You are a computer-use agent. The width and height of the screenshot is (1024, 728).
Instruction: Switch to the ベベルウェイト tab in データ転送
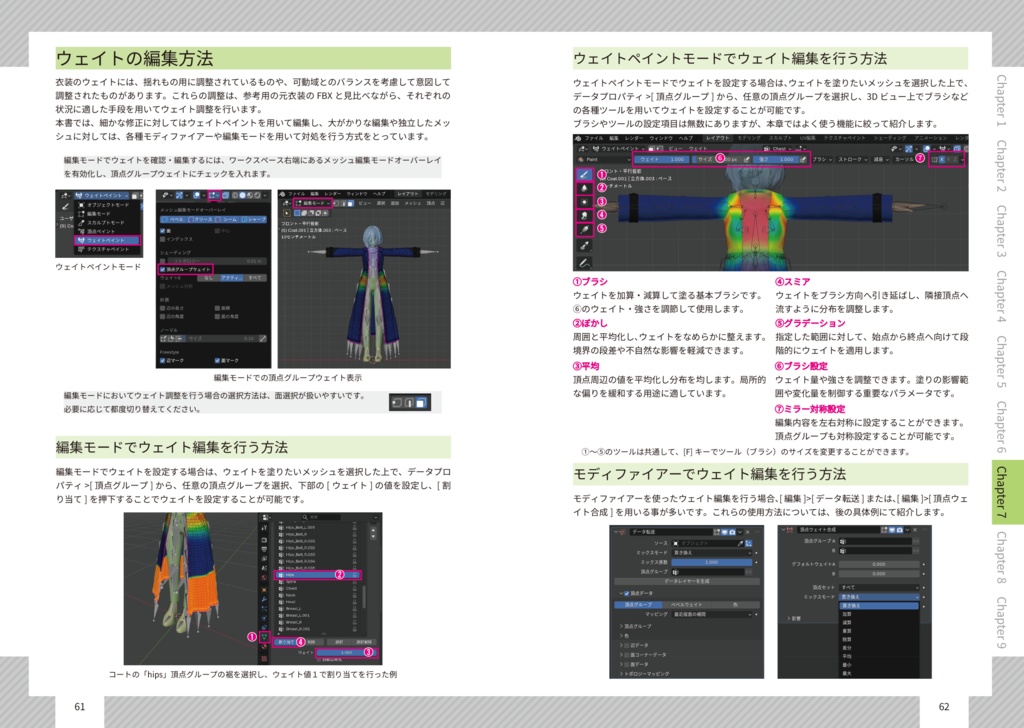pos(685,605)
